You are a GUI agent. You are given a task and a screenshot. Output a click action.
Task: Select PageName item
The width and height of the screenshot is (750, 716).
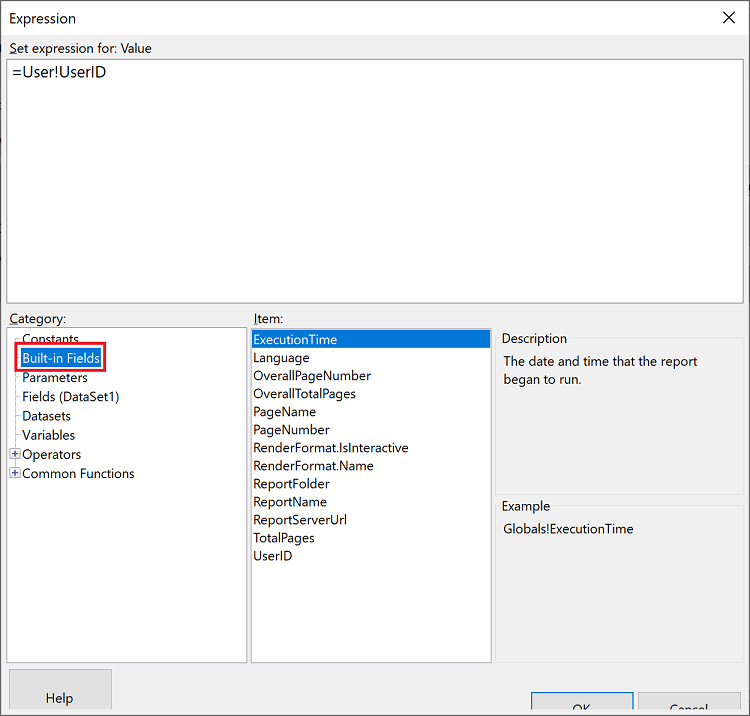point(371,412)
